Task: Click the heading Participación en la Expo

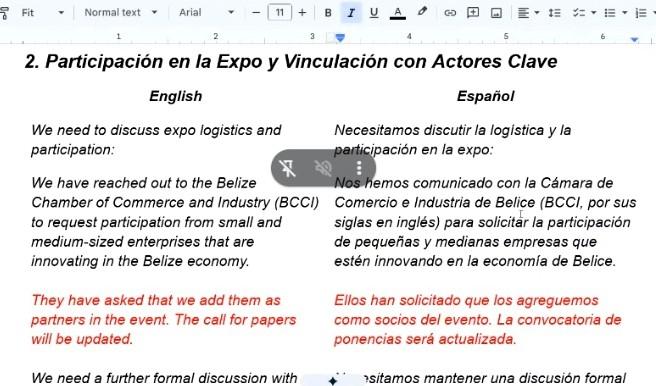Action: pos(291,61)
